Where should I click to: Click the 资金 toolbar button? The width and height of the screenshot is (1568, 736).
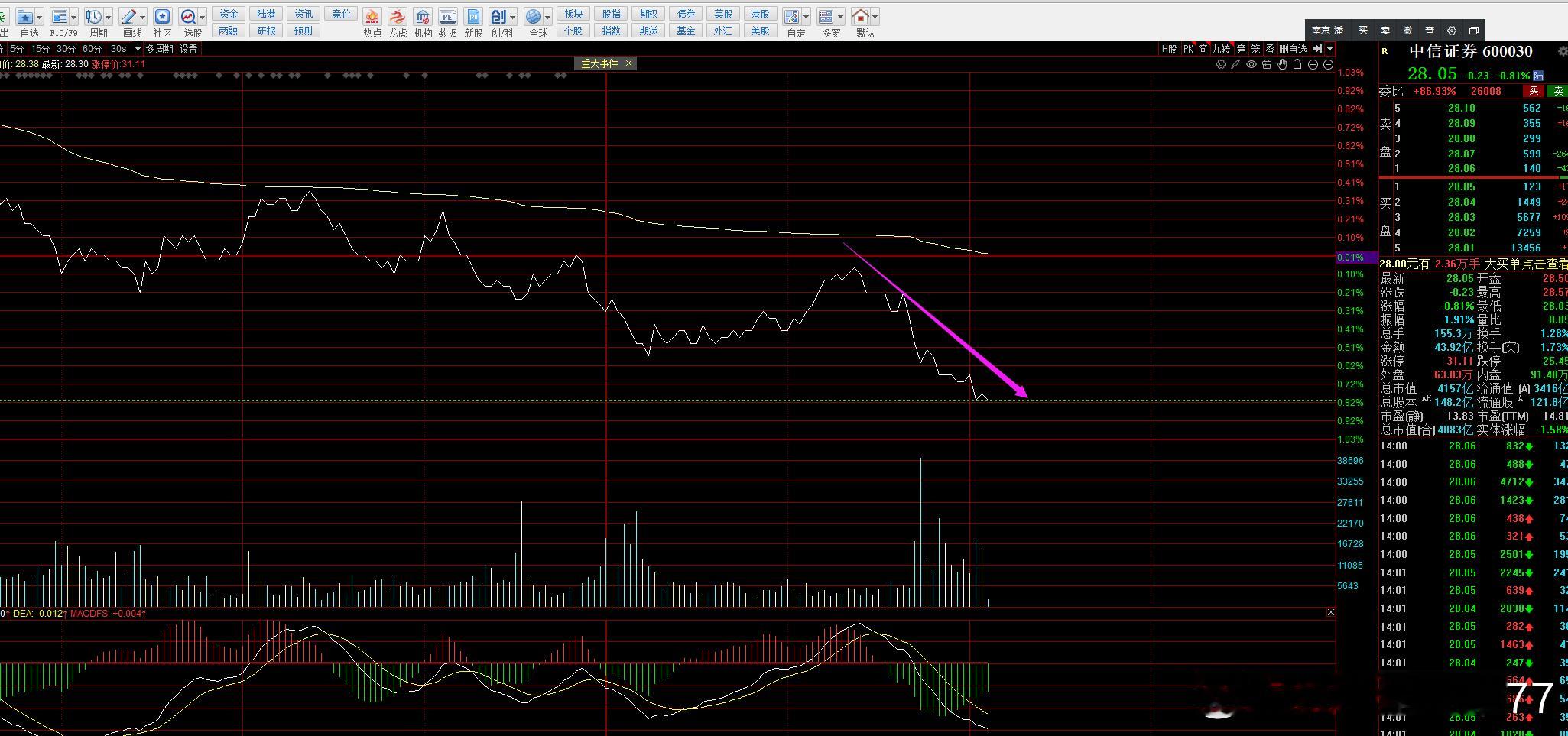[x=229, y=14]
